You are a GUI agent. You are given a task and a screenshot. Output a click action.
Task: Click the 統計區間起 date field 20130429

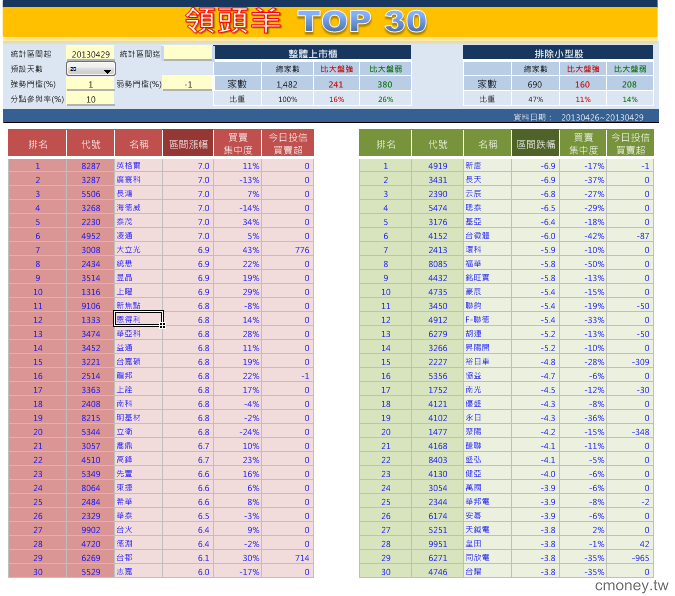(90, 54)
